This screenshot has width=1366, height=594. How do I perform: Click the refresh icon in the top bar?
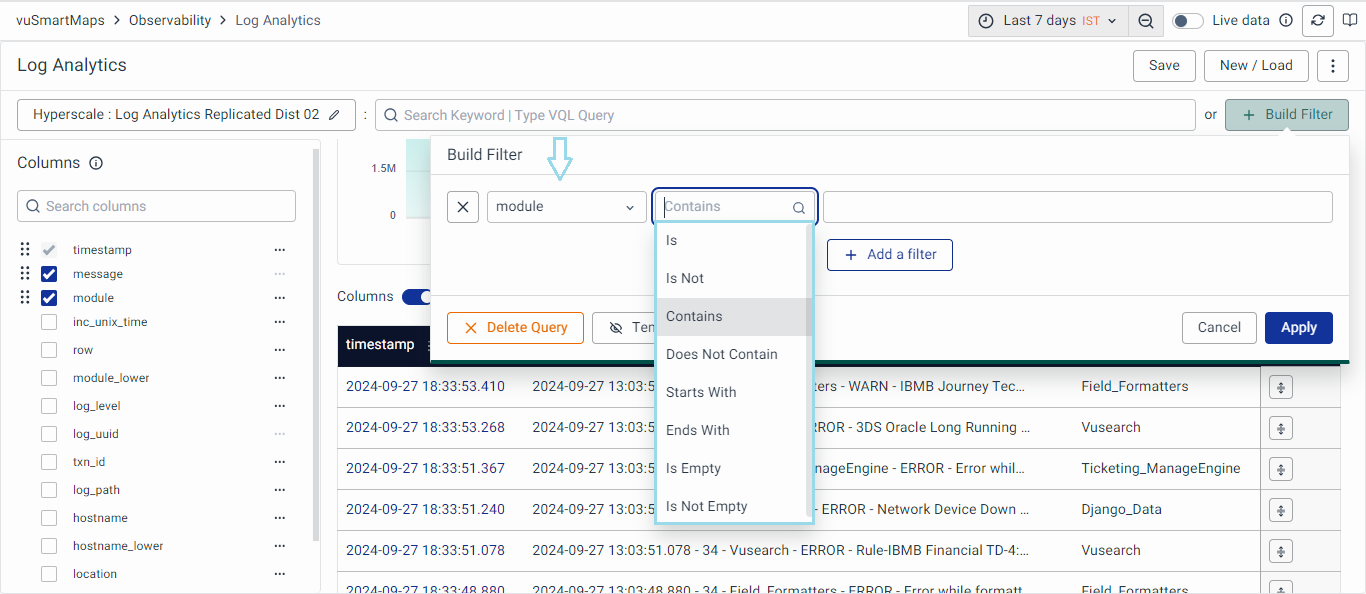[x=1318, y=21]
